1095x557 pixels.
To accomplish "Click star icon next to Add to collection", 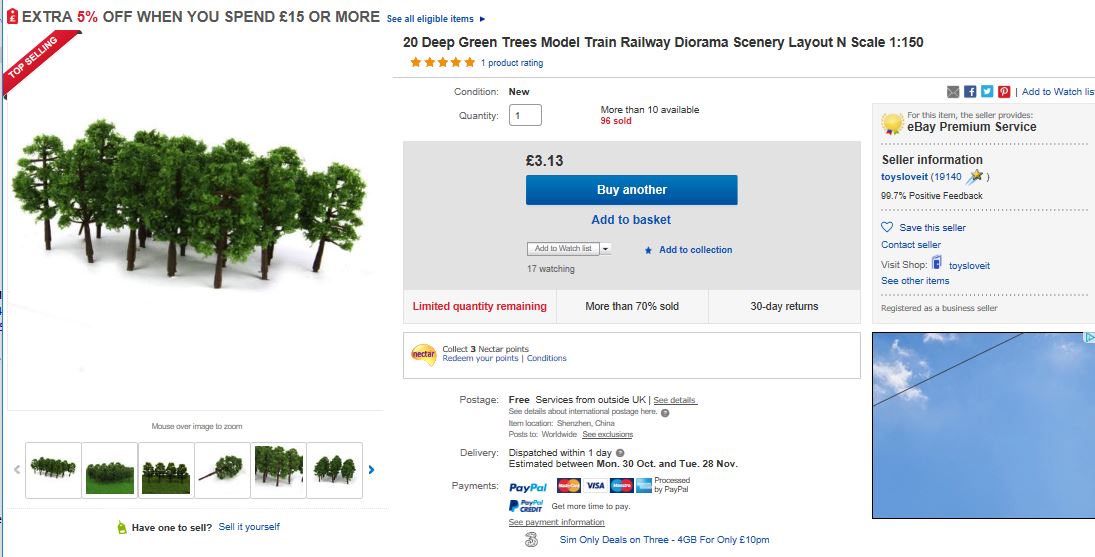I will (x=648, y=250).
